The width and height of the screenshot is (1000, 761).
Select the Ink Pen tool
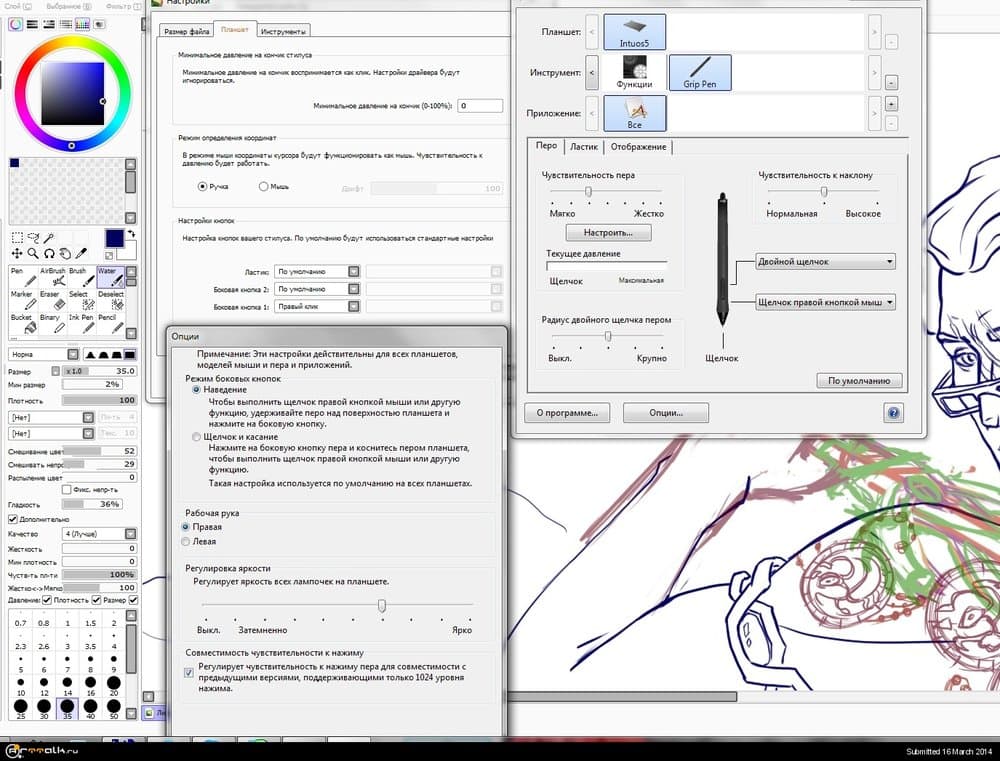[79, 324]
